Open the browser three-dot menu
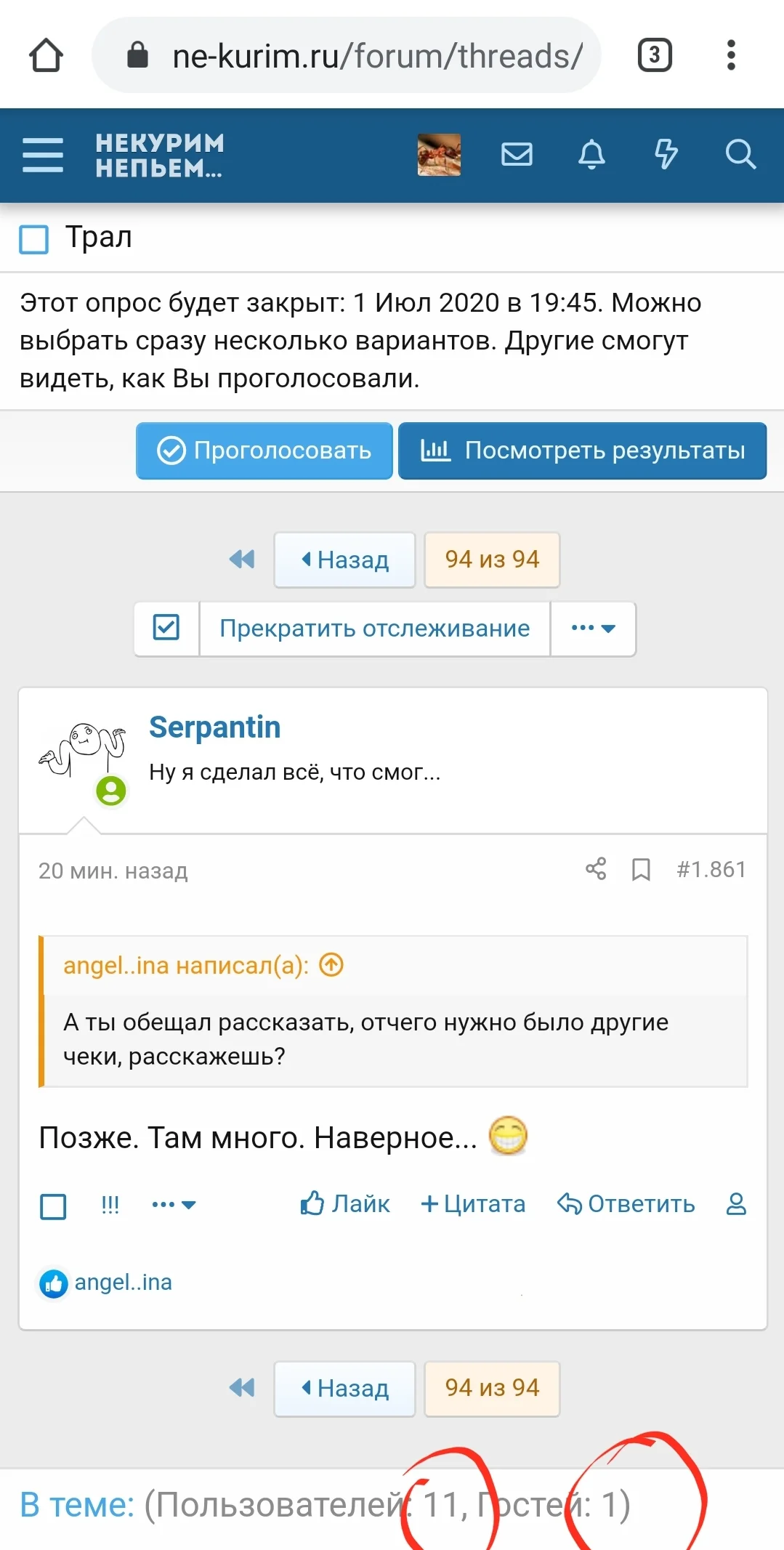The width and height of the screenshot is (784, 1550). point(732,55)
